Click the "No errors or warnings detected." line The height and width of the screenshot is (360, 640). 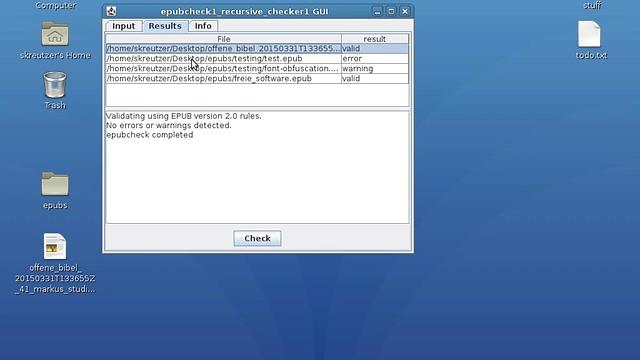click(169, 125)
